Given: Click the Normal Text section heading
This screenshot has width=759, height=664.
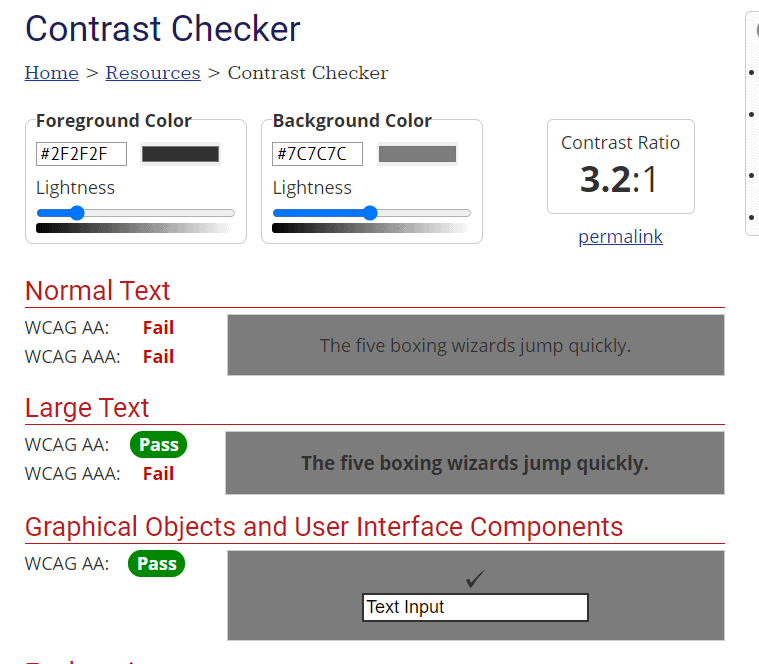Looking at the screenshot, I should 97,290.
